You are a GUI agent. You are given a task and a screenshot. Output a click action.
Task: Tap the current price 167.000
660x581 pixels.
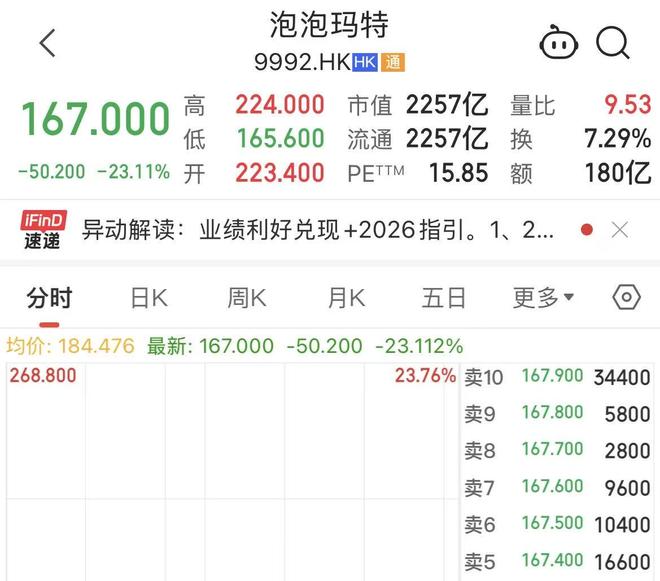click(96, 119)
